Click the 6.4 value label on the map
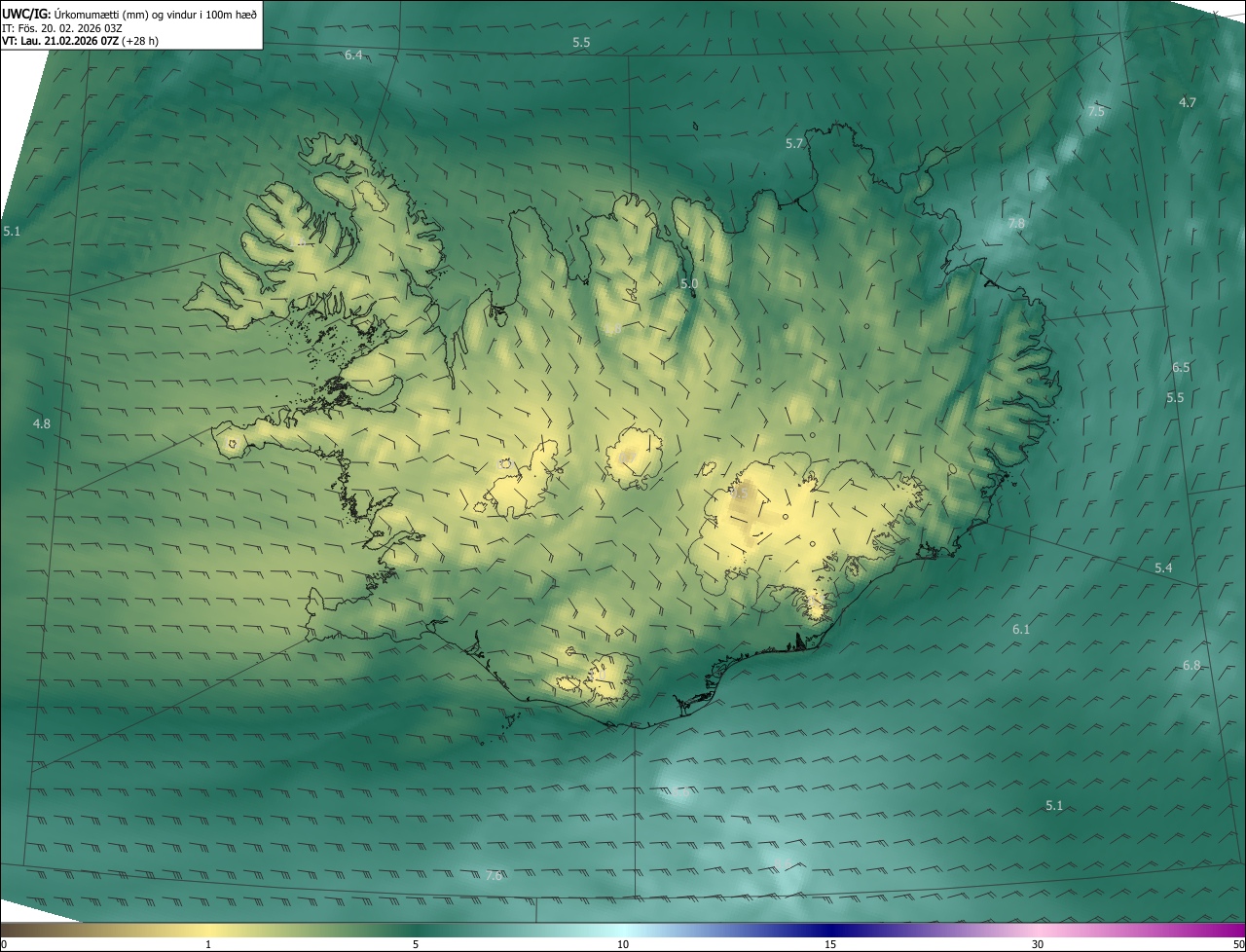 click(x=353, y=55)
